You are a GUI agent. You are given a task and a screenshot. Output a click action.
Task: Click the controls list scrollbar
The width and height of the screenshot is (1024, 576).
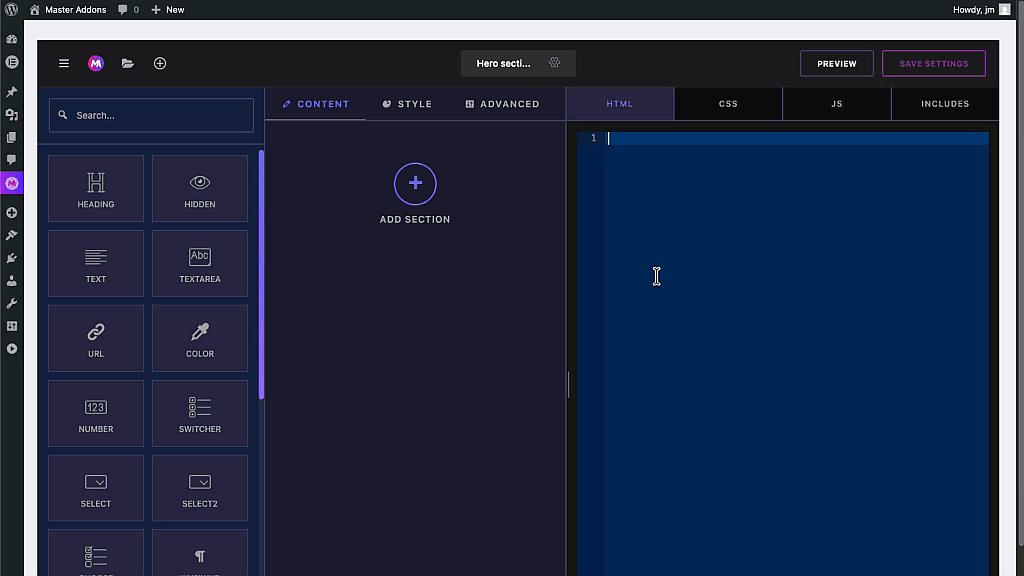(261, 274)
